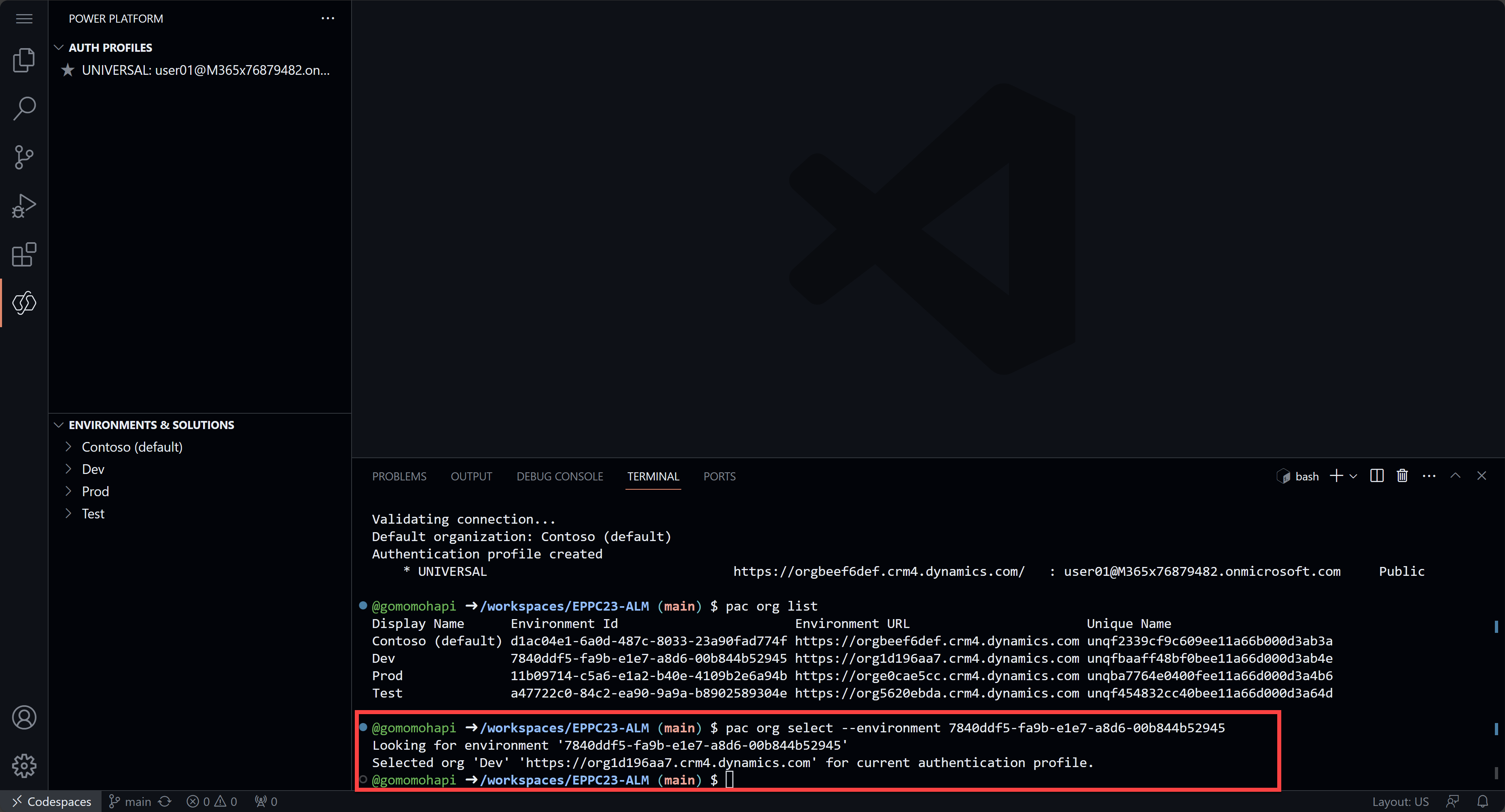This screenshot has height=812, width=1505.
Task: Click the star next to UNIVERSAL profile
Action: coord(68,70)
